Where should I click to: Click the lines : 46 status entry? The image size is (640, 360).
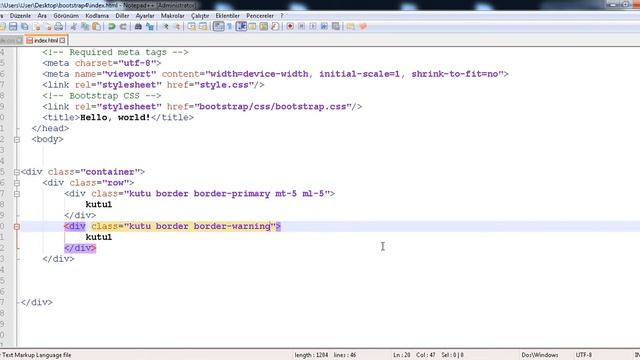(345, 355)
